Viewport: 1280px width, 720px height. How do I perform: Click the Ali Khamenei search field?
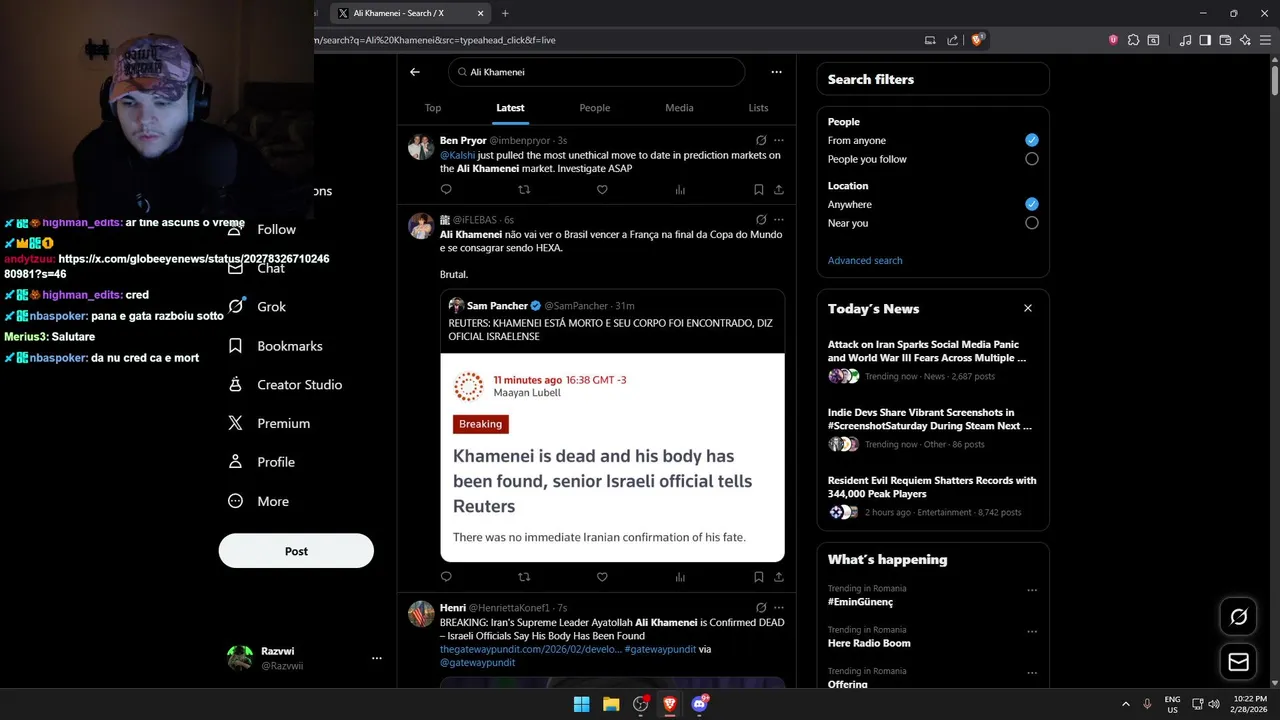(596, 72)
